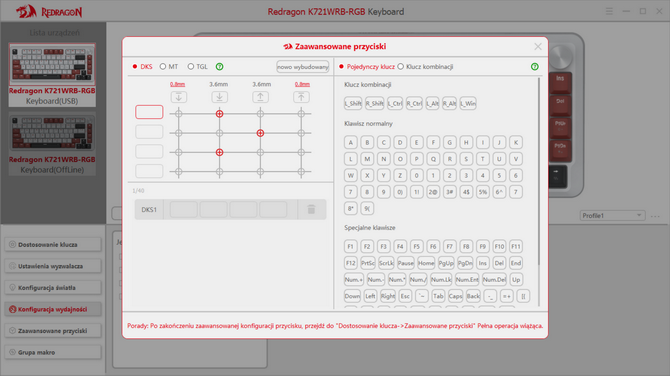The image size is (670, 376).
Task: Choose the A key button
Action: (x=350, y=142)
